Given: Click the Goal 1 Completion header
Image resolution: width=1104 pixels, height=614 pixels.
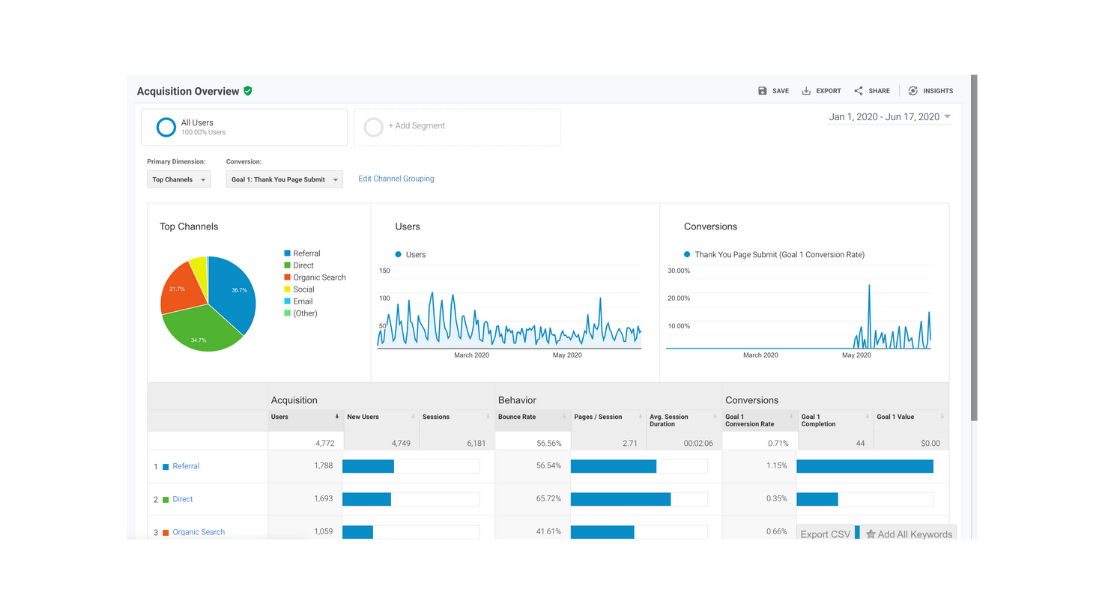Looking at the screenshot, I should [818, 420].
